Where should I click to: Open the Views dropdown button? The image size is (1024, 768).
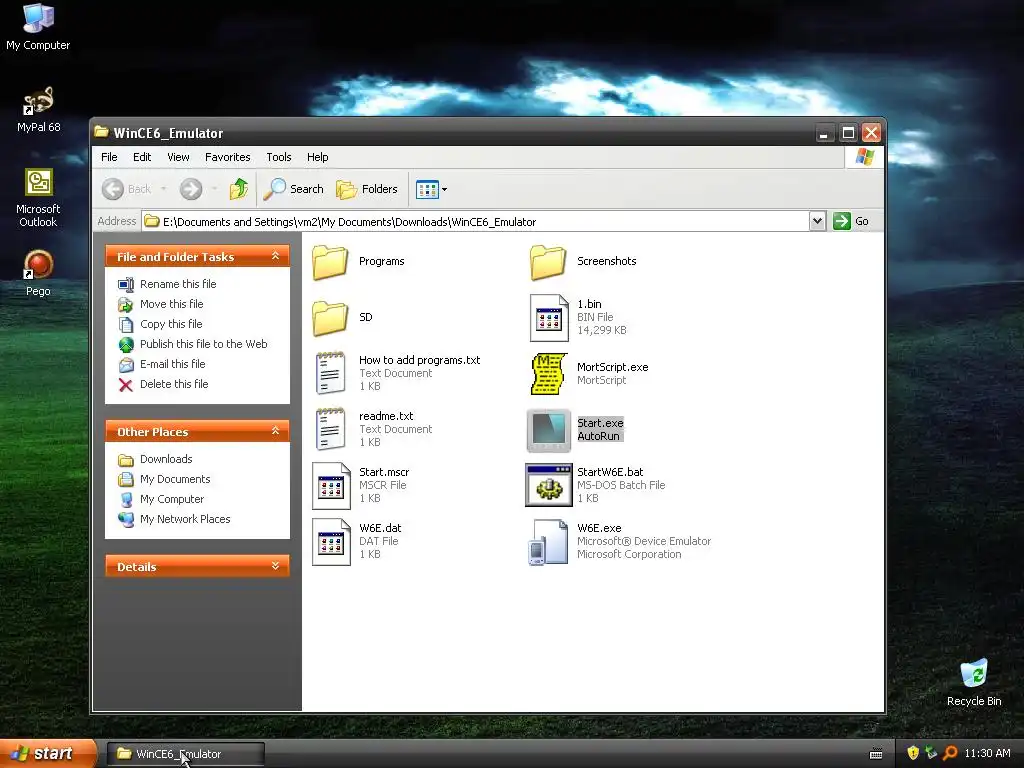tap(432, 189)
